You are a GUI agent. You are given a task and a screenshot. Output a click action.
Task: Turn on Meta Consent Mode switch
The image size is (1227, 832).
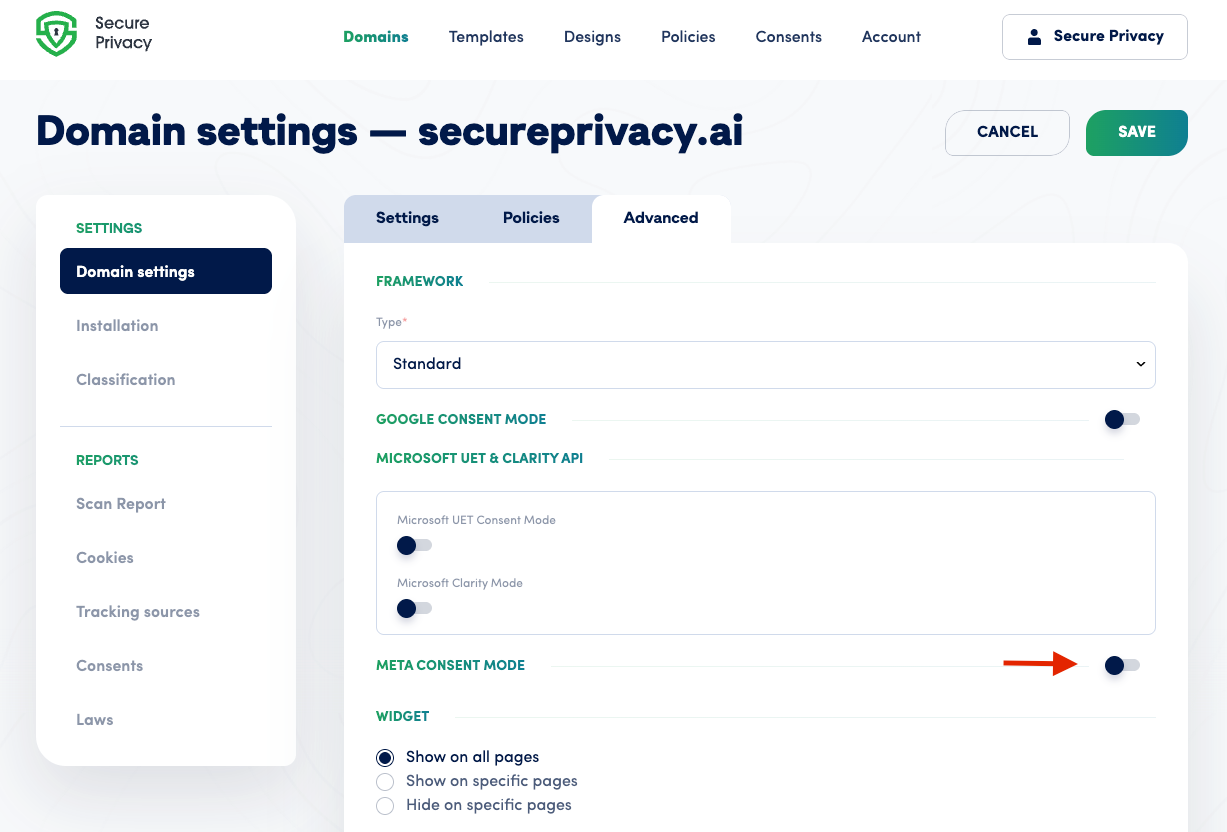(1122, 665)
